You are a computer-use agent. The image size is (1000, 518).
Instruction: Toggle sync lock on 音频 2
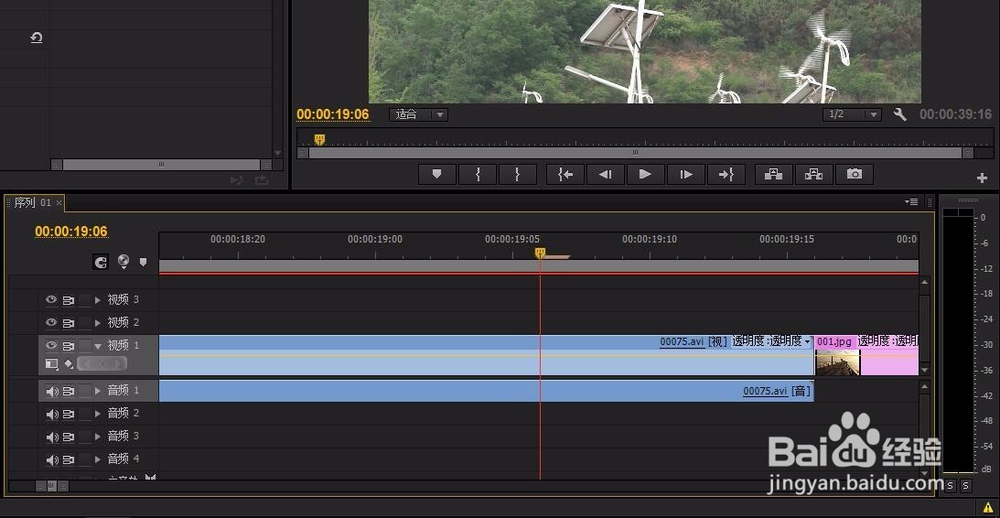click(x=68, y=414)
